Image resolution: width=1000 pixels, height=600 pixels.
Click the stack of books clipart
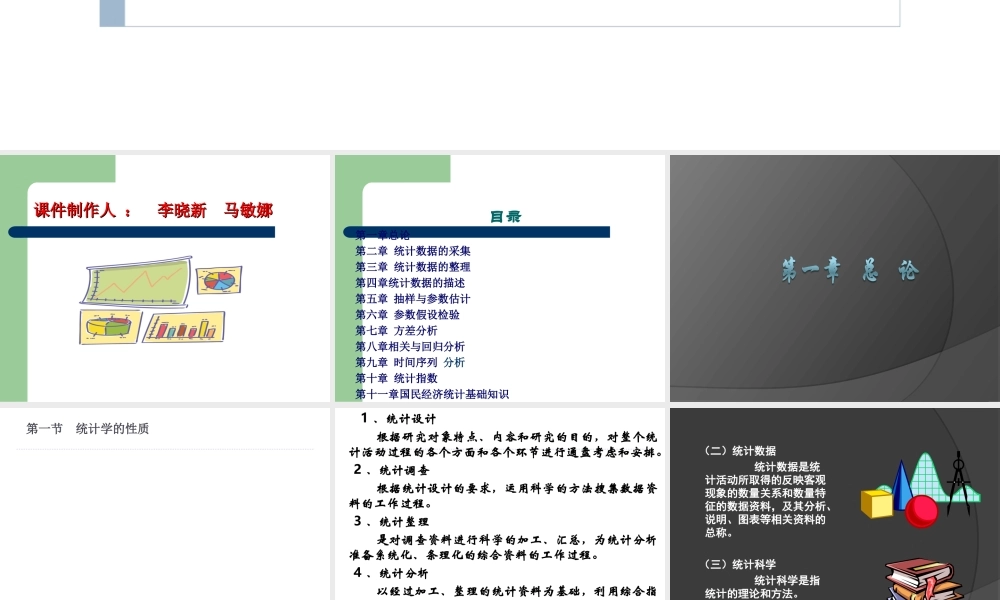[921, 580]
